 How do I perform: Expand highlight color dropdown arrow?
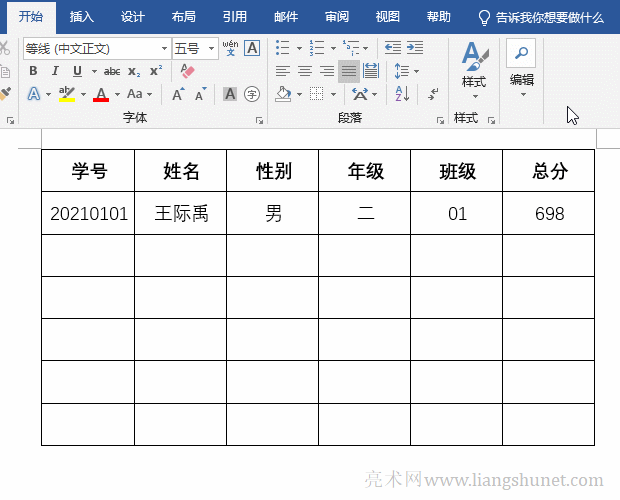[x=83, y=94]
